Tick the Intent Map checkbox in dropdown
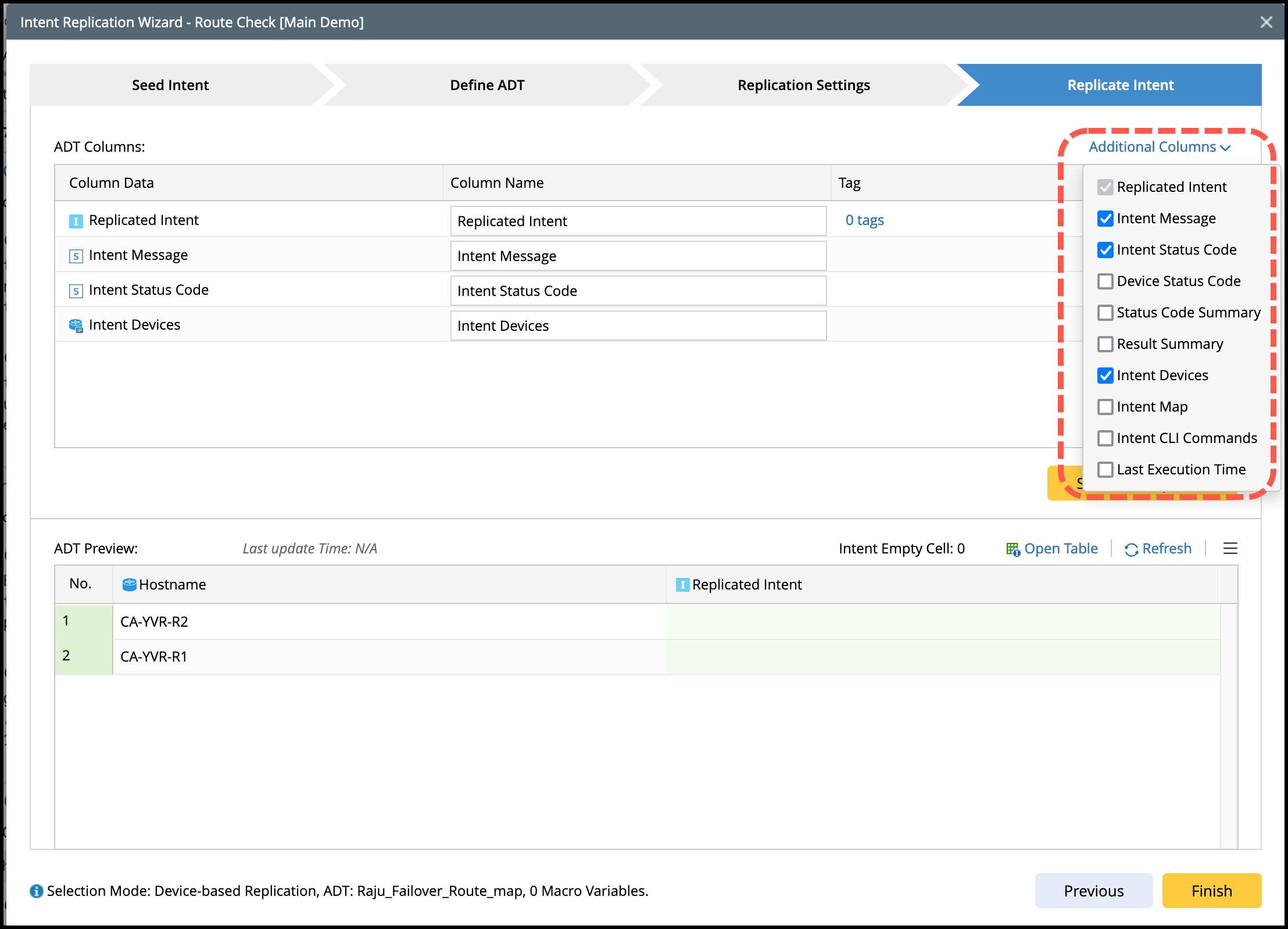This screenshot has width=1288, height=929. pyautogui.click(x=1105, y=407)
